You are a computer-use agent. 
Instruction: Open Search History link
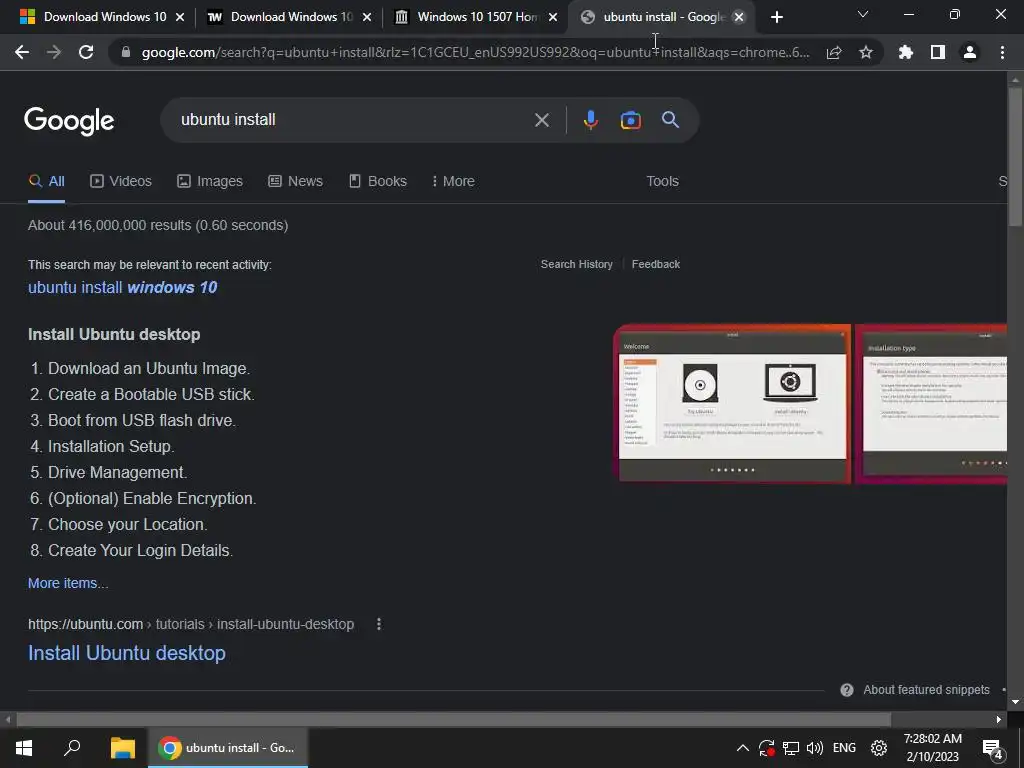pos(577,264)
